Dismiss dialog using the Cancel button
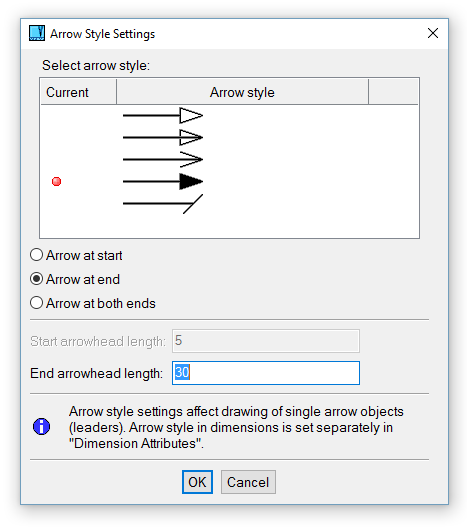Viewport: 467px width, 527px height. [x=248, y=482]
